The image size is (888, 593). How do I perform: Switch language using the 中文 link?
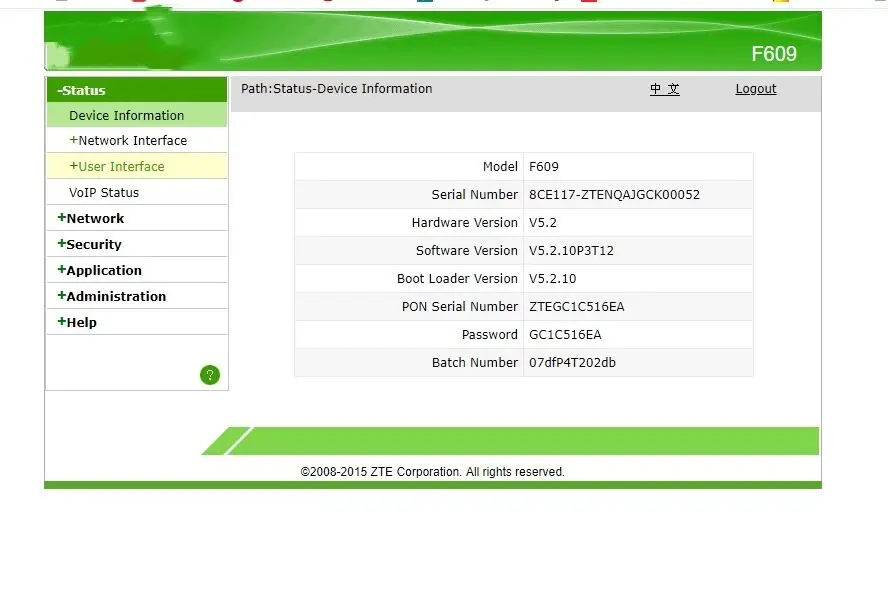(664, 89)
